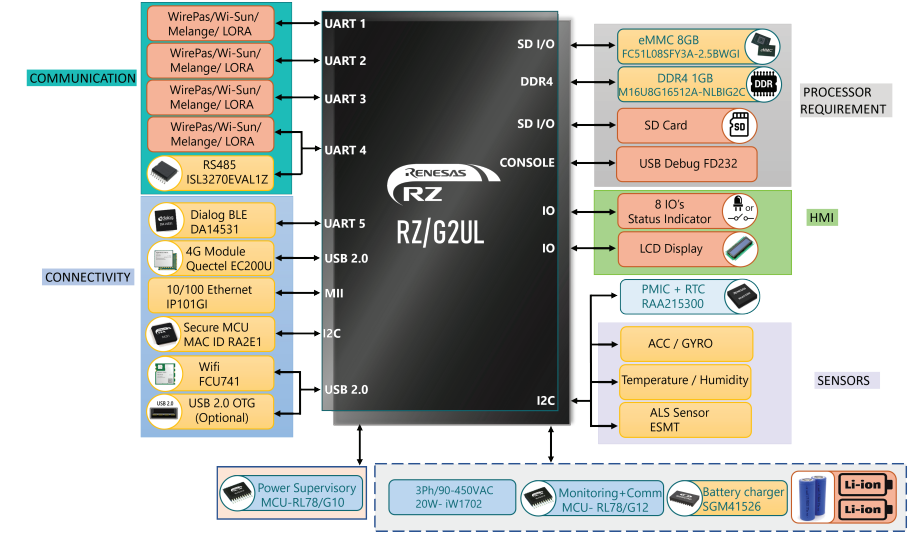Click the upper Li-ion battery symbol
The image size is (921, 533).
coord(865,485)
